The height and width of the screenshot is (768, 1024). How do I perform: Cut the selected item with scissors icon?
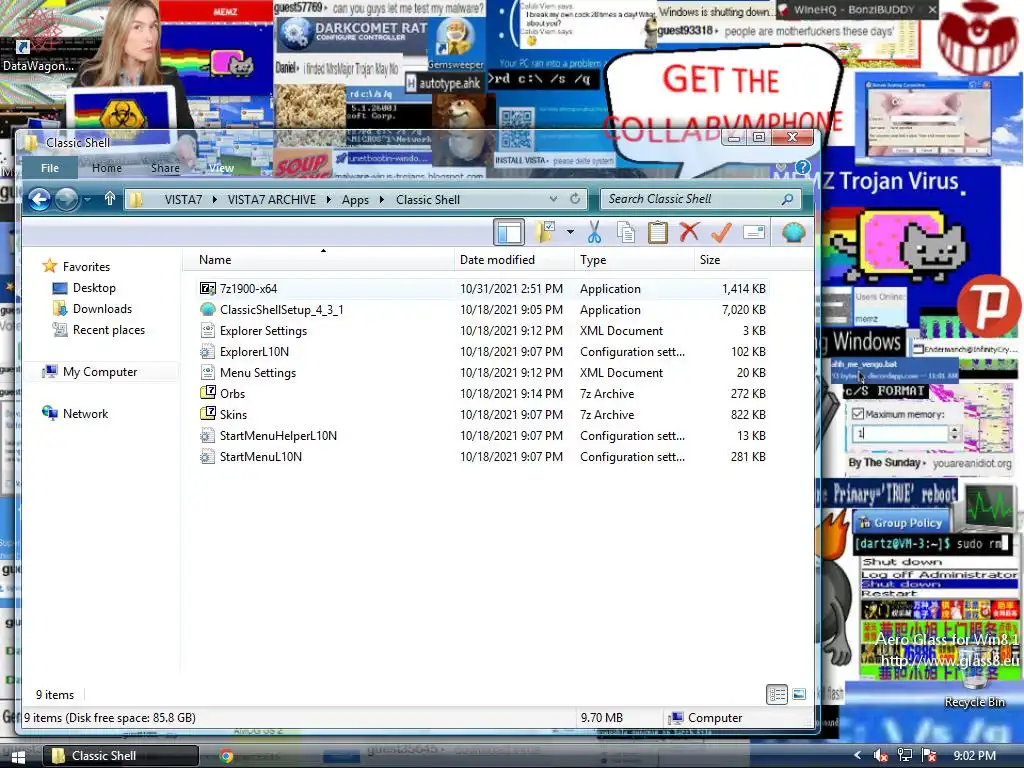pos(594,232)
